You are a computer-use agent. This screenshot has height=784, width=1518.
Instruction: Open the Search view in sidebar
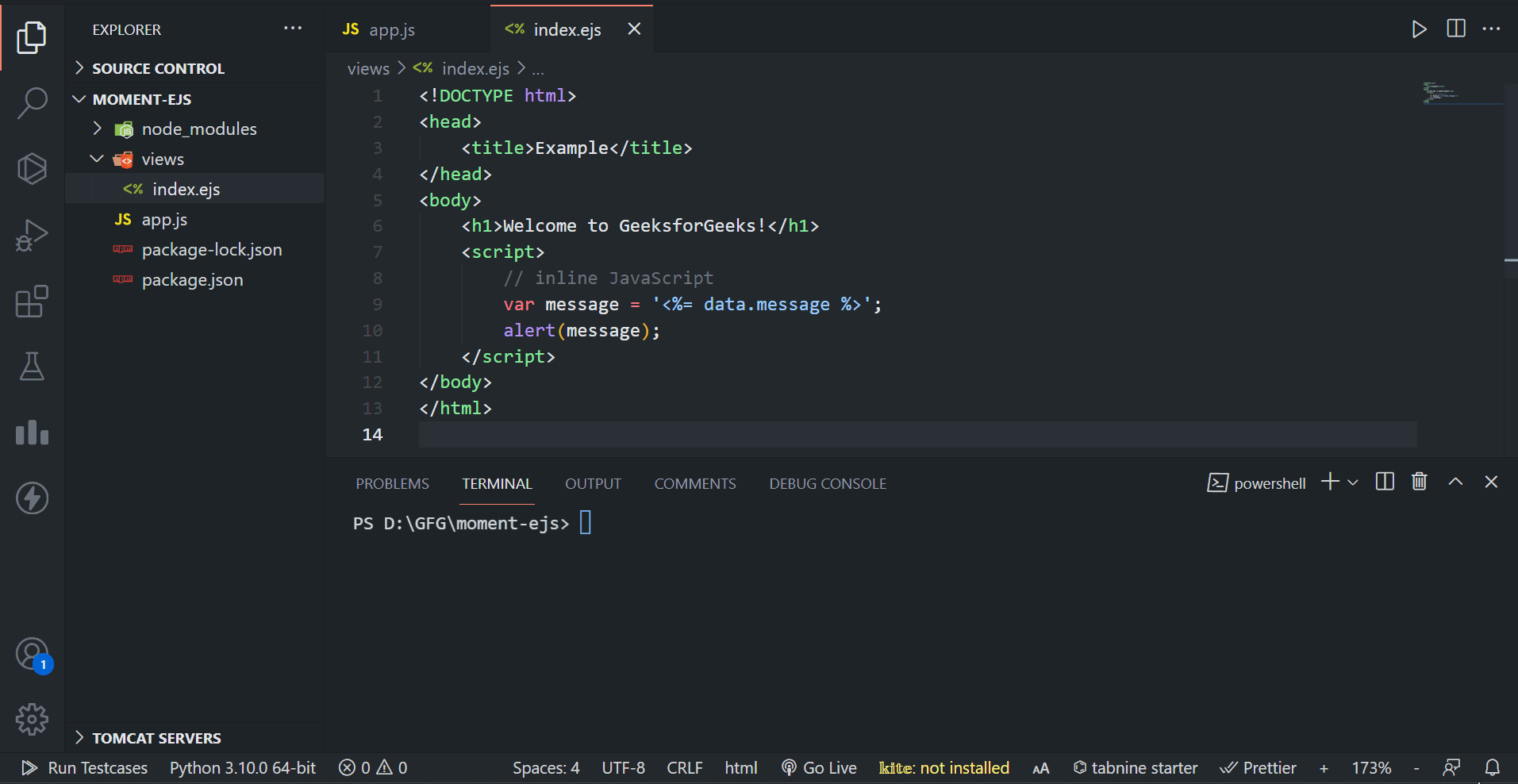point(32,102)
